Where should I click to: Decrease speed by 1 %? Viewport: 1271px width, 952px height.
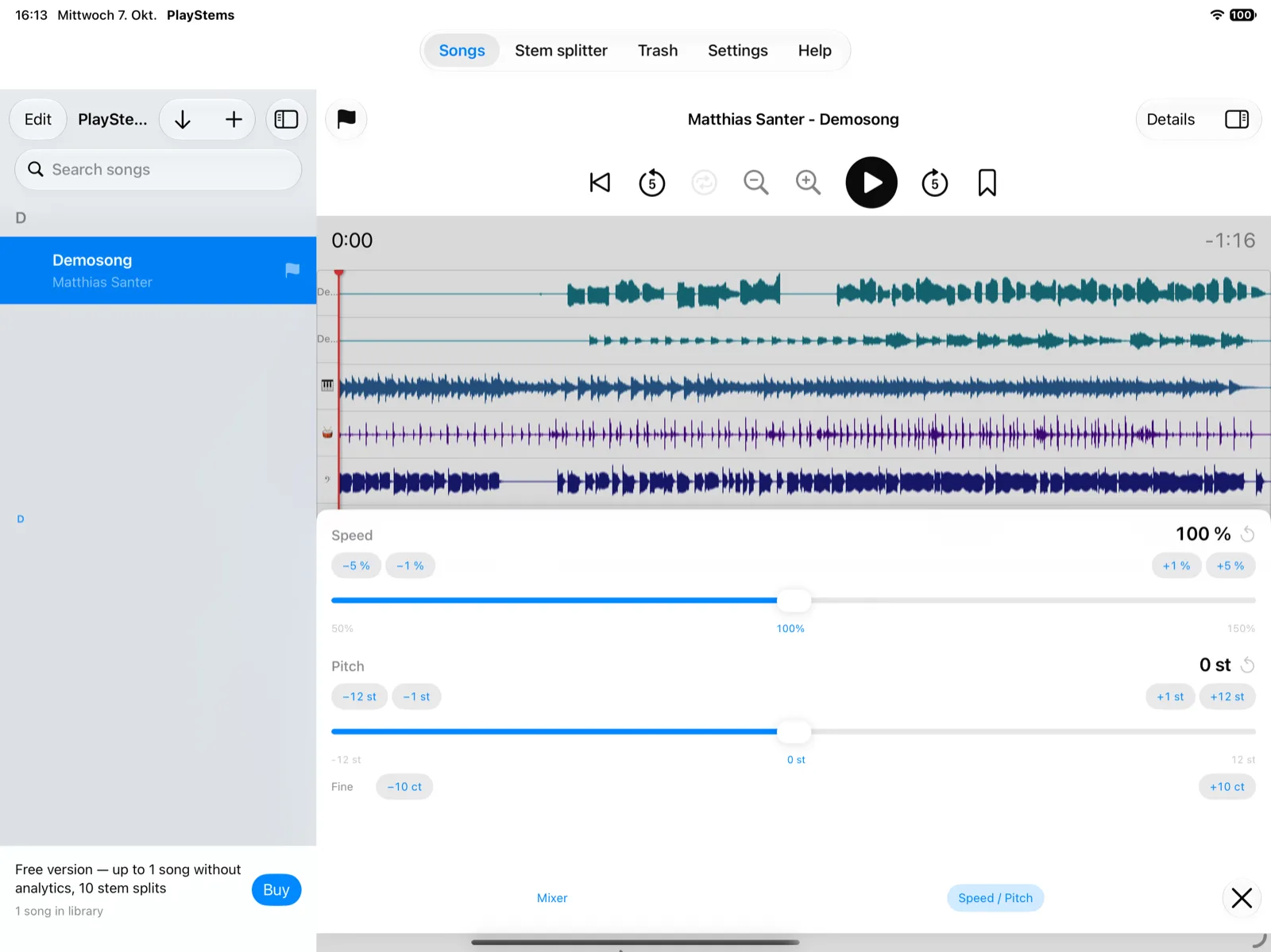pos(410,566)
